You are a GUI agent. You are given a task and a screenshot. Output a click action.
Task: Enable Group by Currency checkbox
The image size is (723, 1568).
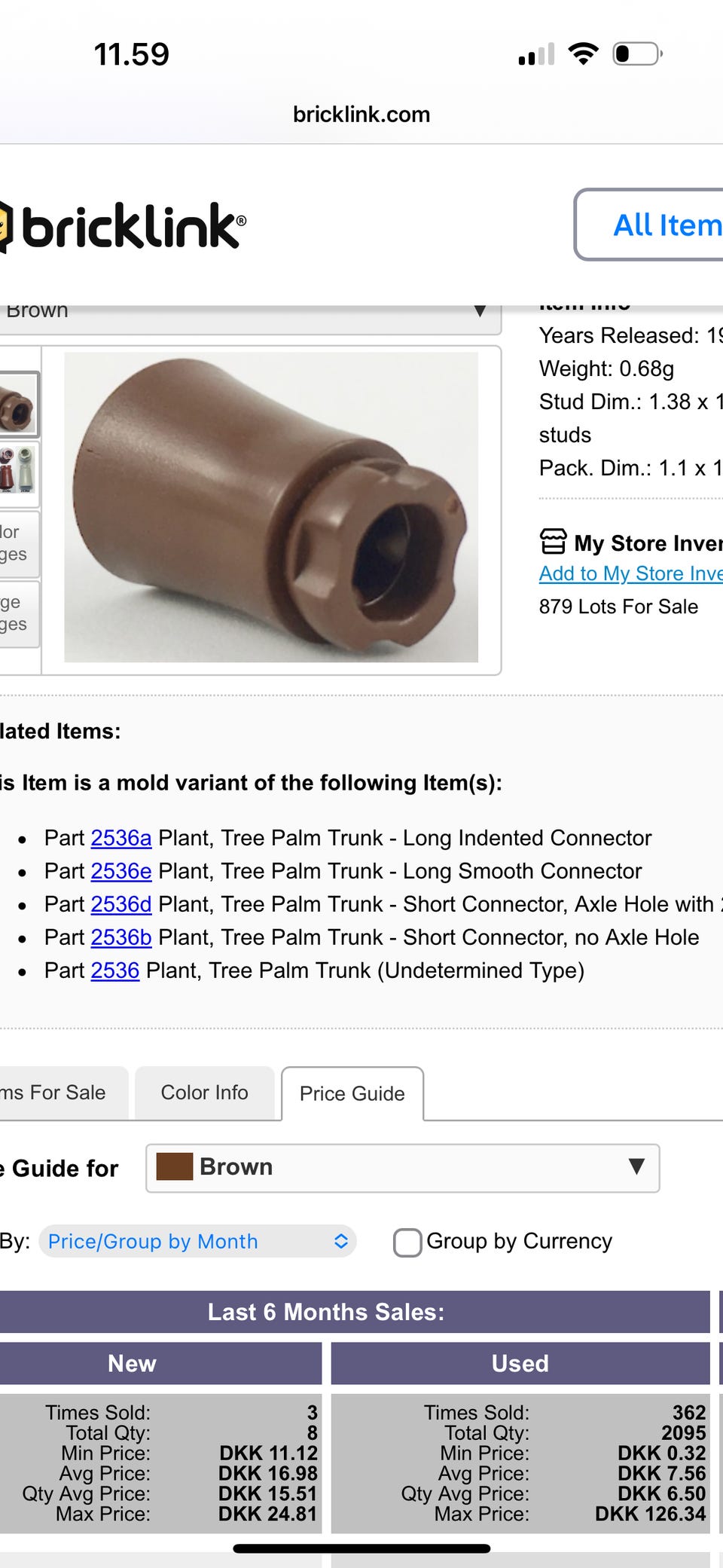407,1242
